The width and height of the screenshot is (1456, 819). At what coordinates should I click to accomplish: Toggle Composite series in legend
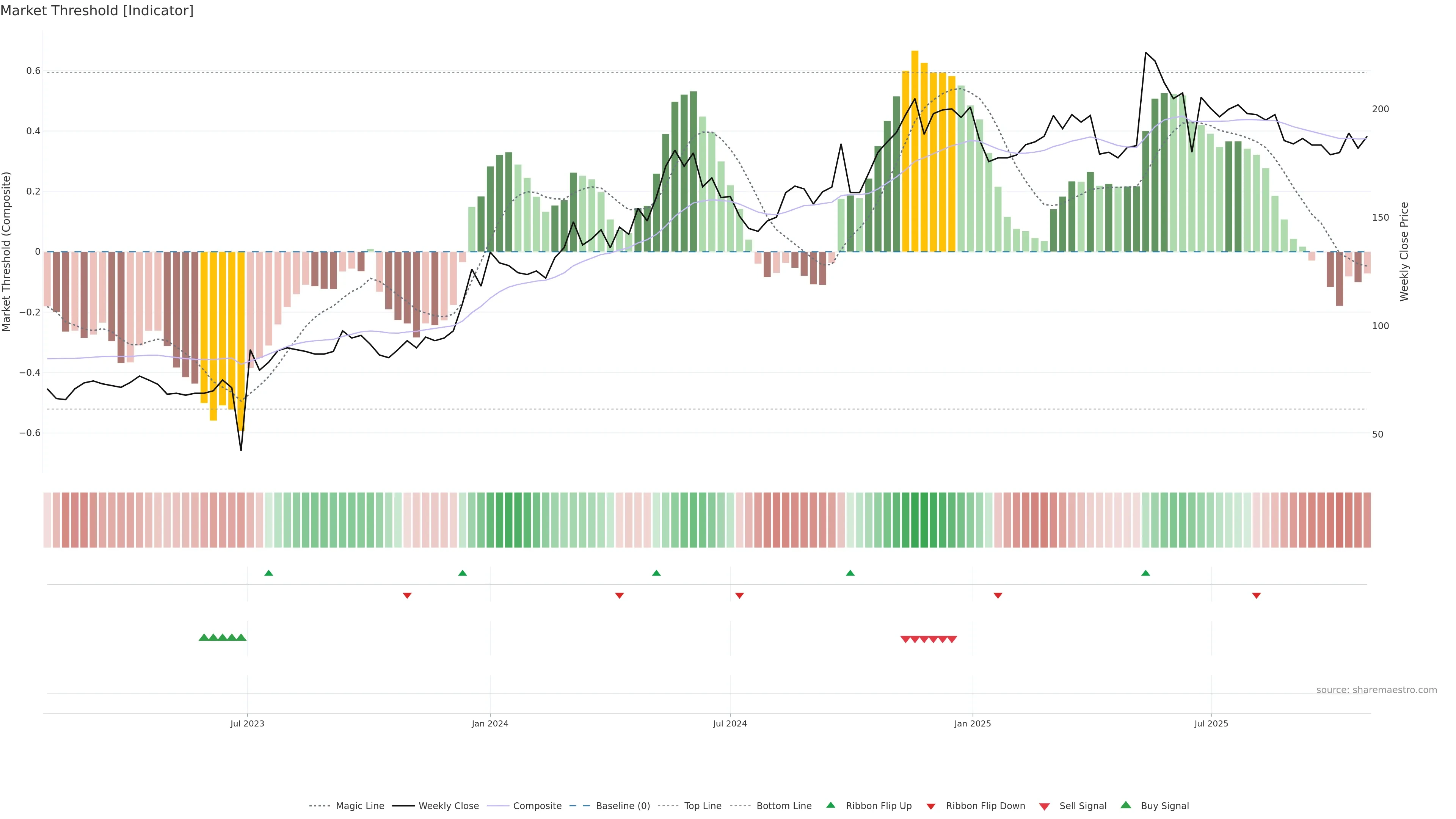pyautogui.click(x=537, y=806)
